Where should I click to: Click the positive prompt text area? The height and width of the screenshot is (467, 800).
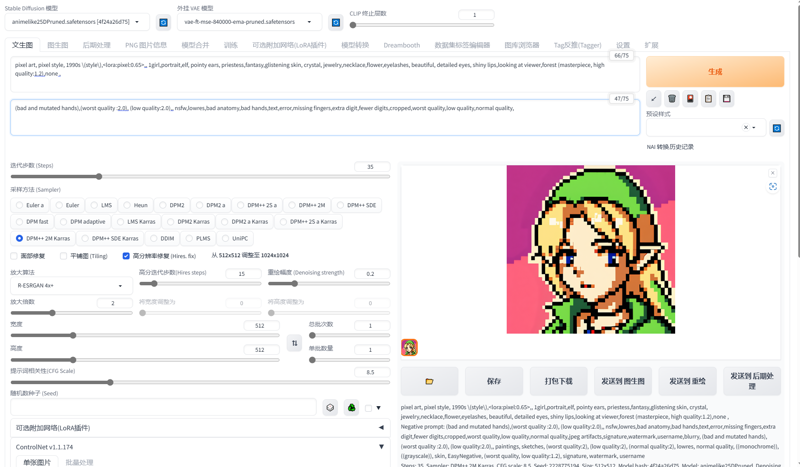click(x=324, y=75)
